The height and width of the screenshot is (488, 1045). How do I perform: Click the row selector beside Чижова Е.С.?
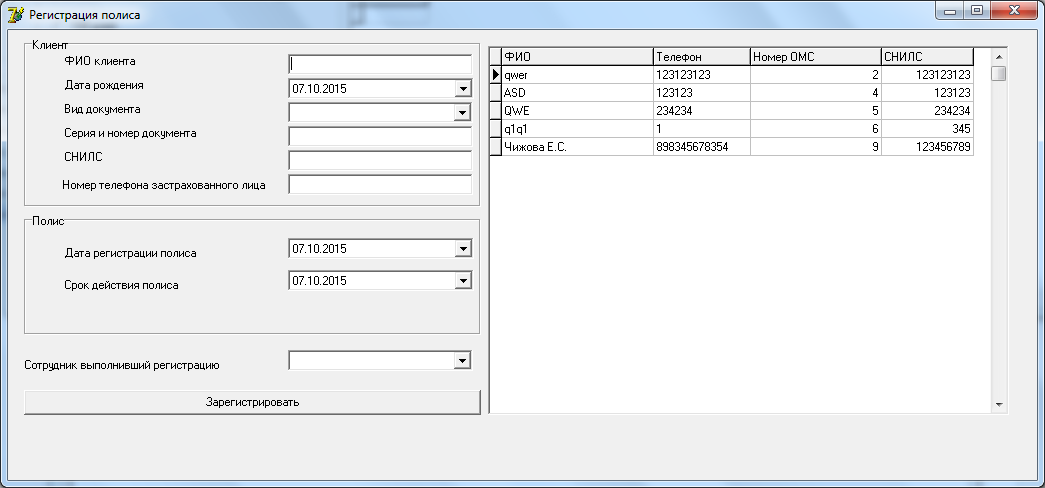click(x=495, y=147)
